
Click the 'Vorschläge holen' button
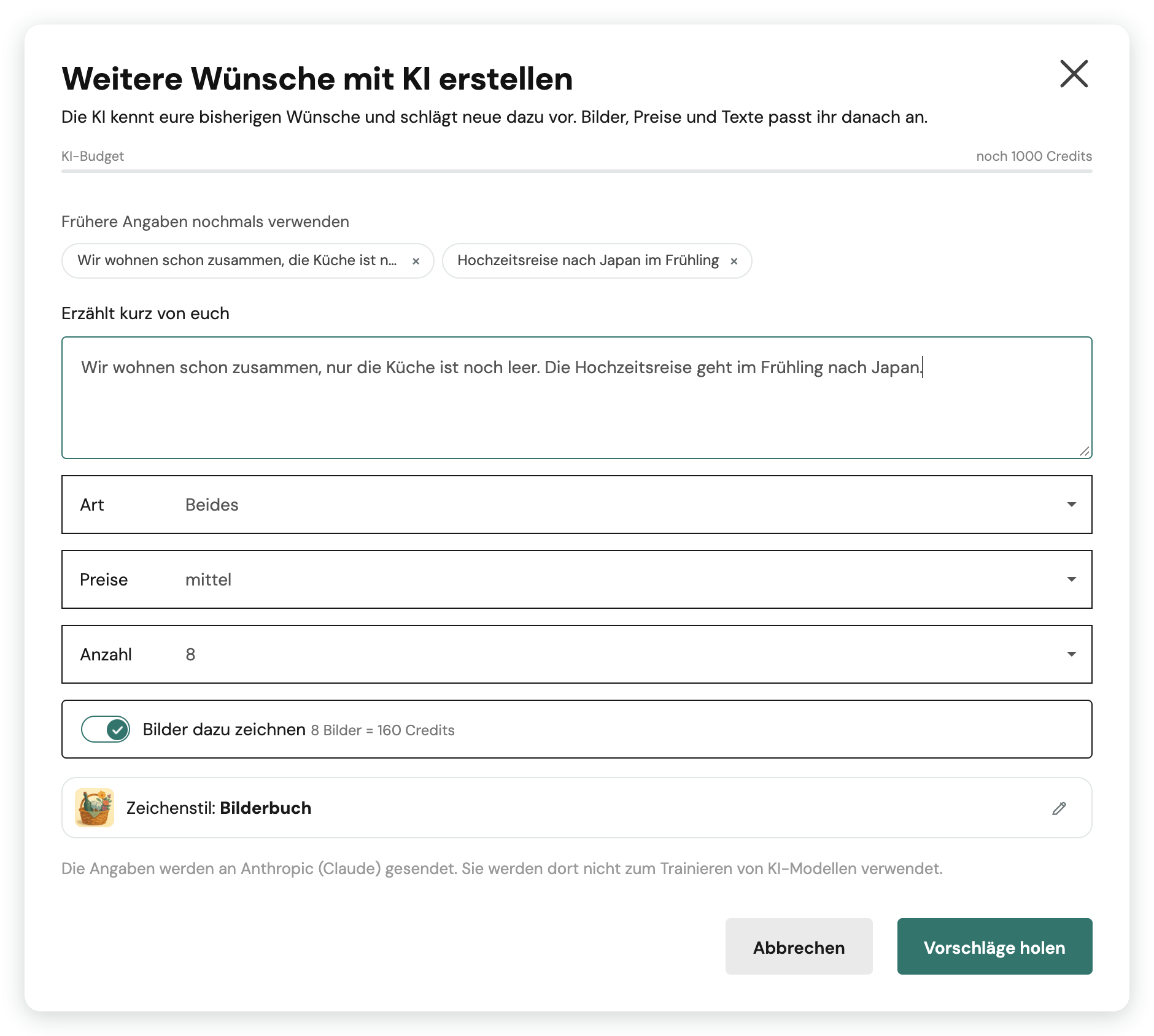pyautogui.click(x=994, y=946)
